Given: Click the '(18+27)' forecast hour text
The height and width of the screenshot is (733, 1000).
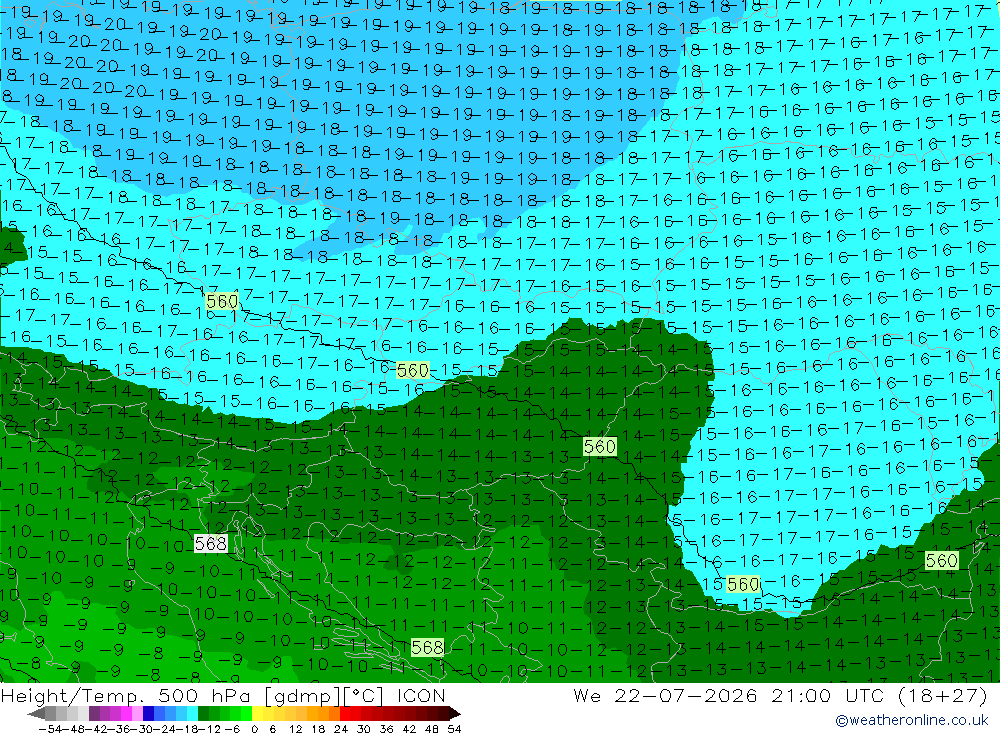Looking at the screenshot, I should click(x=943, y=695).
